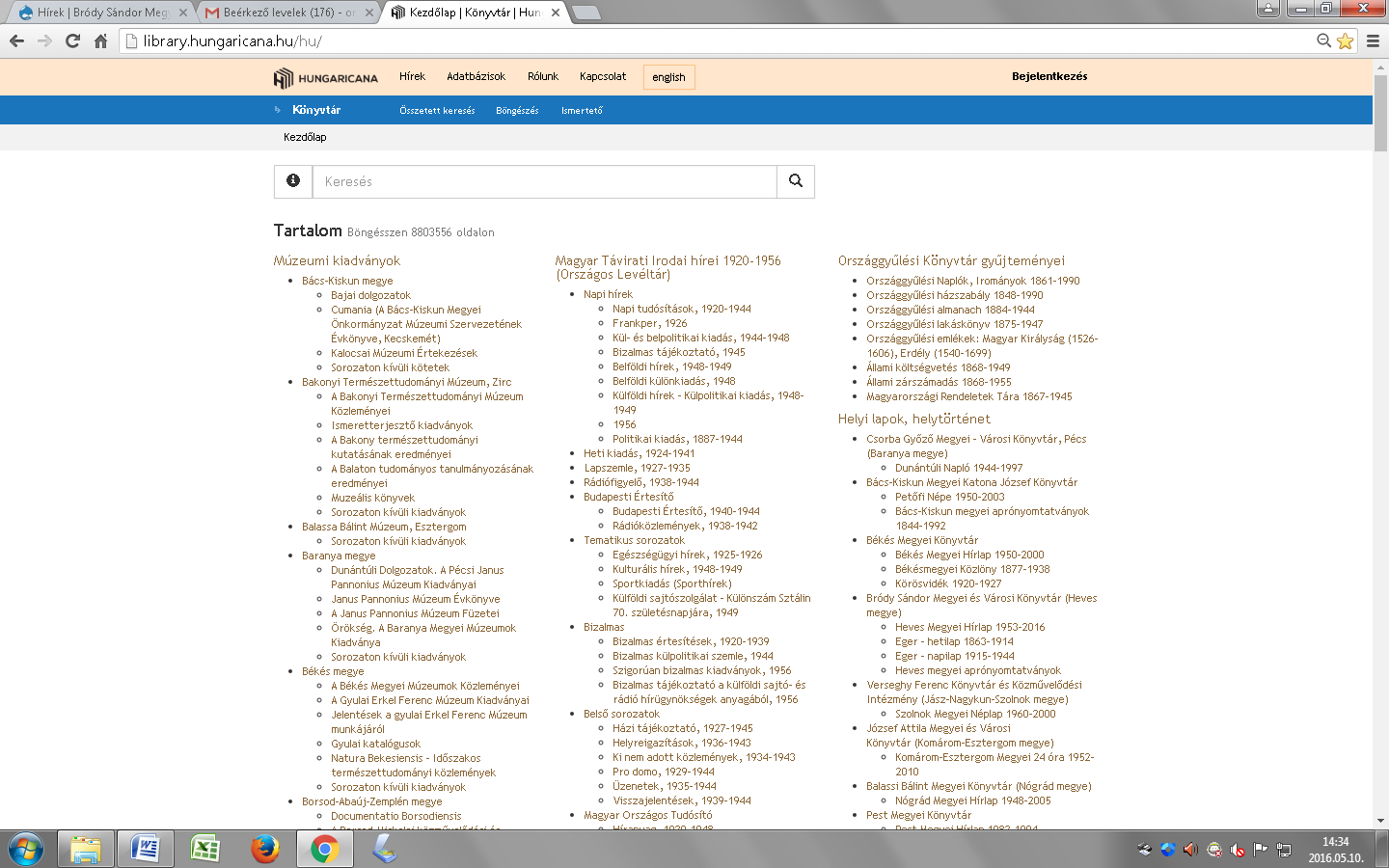This screenshot has height=868, width=1389.
Task: Click the Action Center flag tray icon
Action: (1261, 850)
